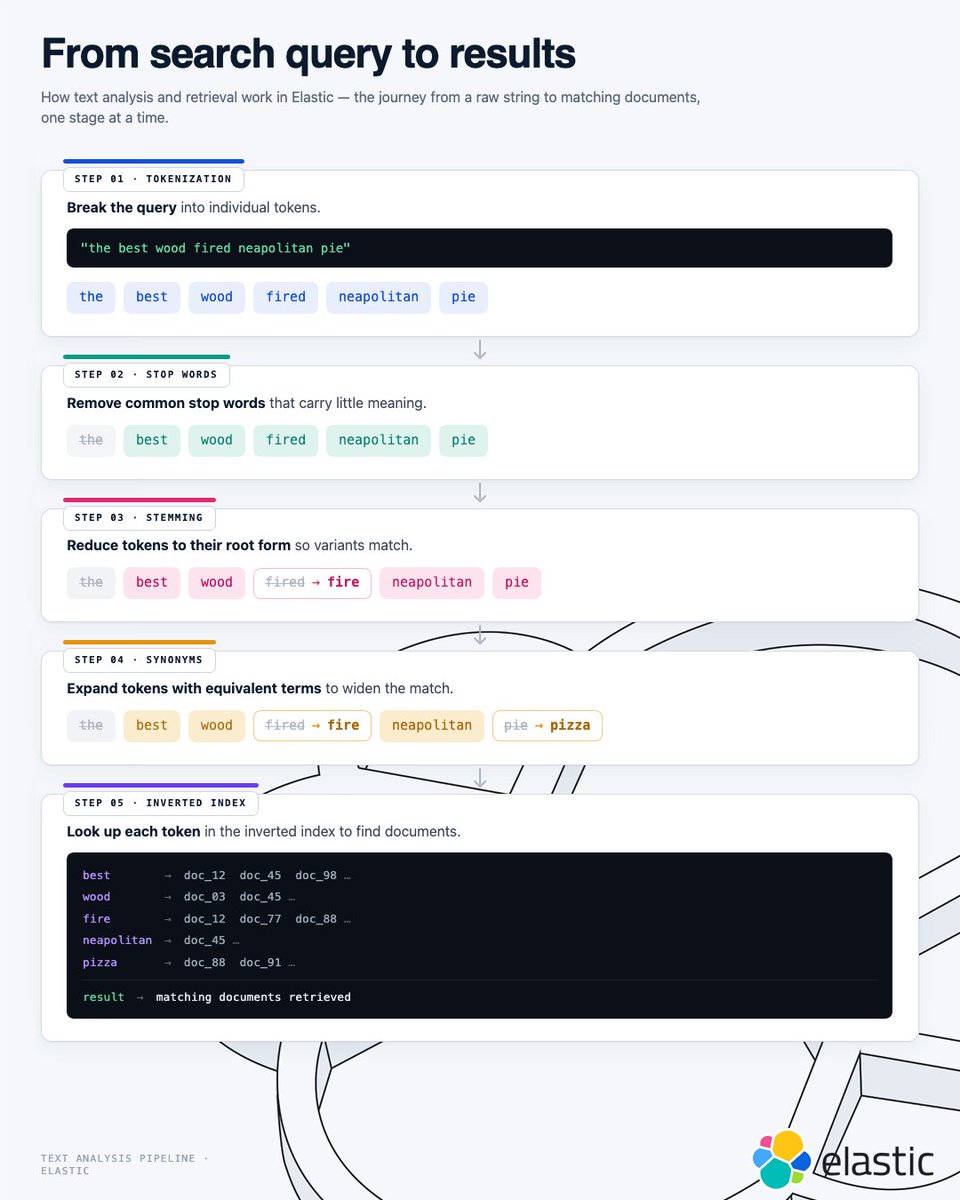The width and height of the screenshot is (960, 1200).
Task: Click the pink "wood" chip in Stemming step
Action: coord(216,583)
